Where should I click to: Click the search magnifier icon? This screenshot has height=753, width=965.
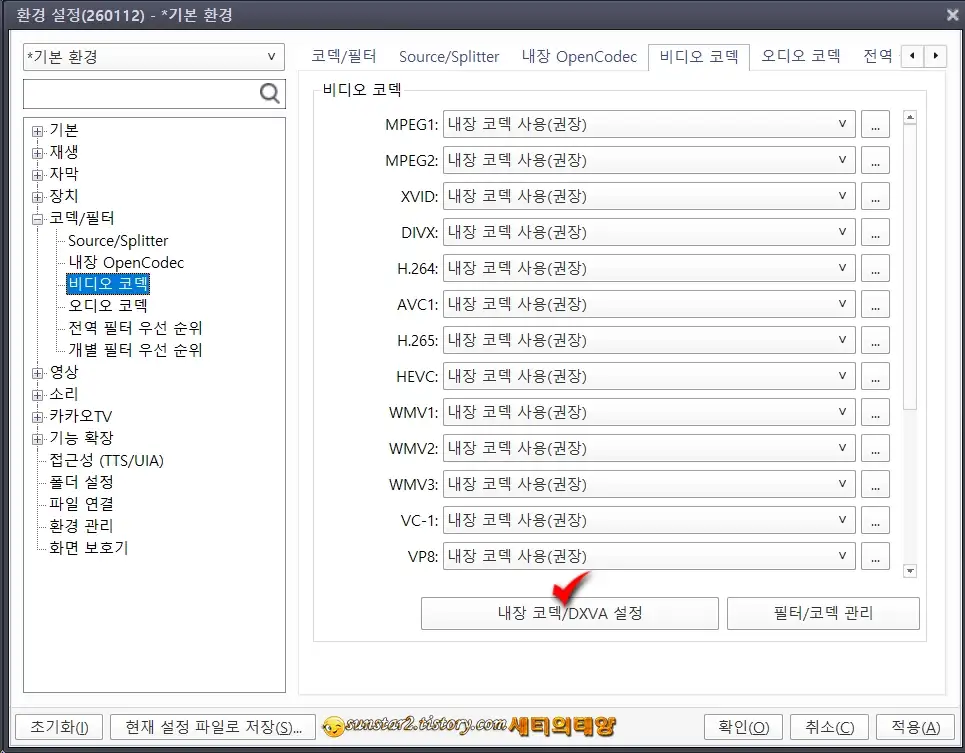click(x=268, y=92)
